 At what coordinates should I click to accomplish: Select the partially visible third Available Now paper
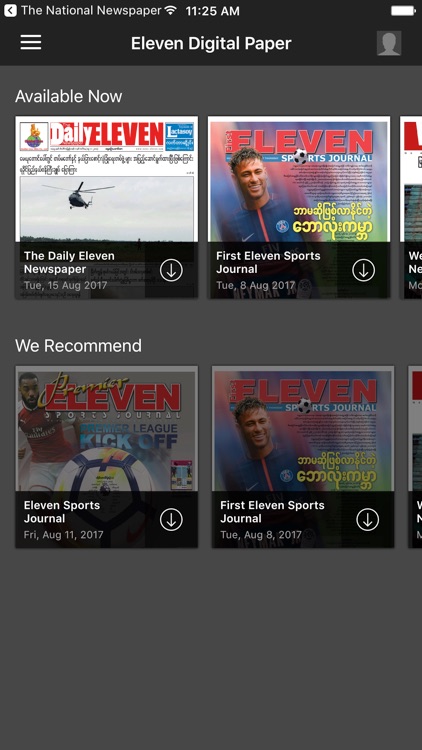coord(411,207)
